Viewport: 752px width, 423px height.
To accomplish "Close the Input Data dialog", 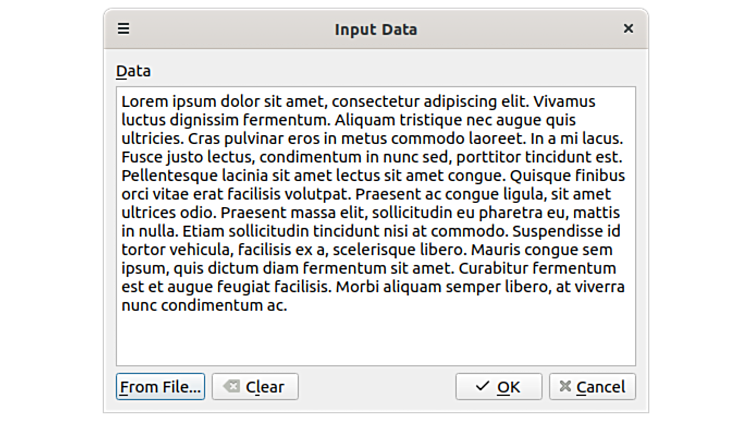I will tap(628, 29).
